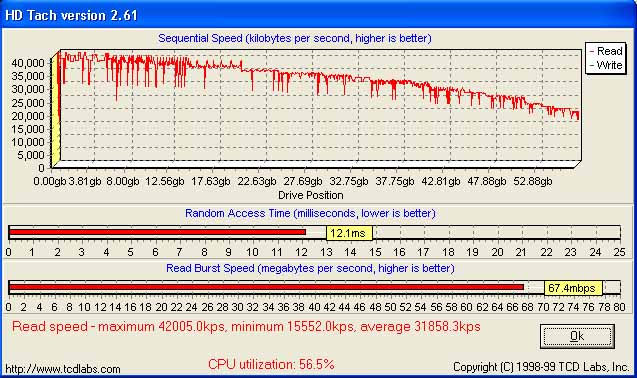Click the Copyright TCD Labs text
The height and width of the screenshot is (378, 637).
click(x=541, y=367)
